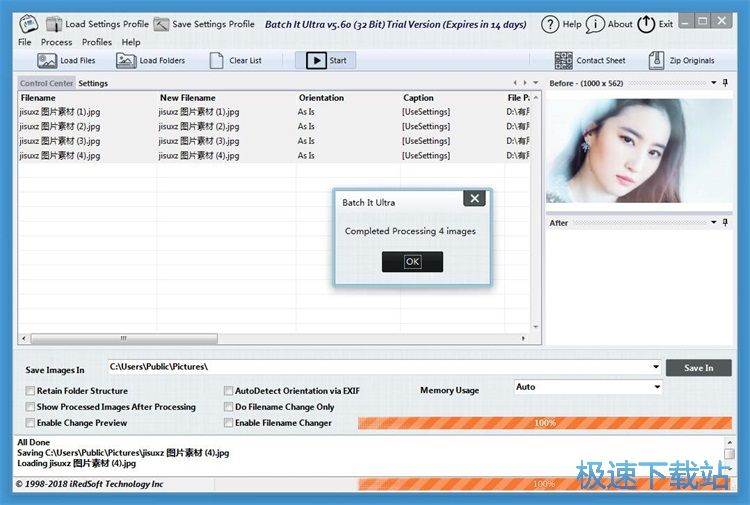
Task: Open the Profiles menu
Action: pyautogui.click(x=97, y=42)
